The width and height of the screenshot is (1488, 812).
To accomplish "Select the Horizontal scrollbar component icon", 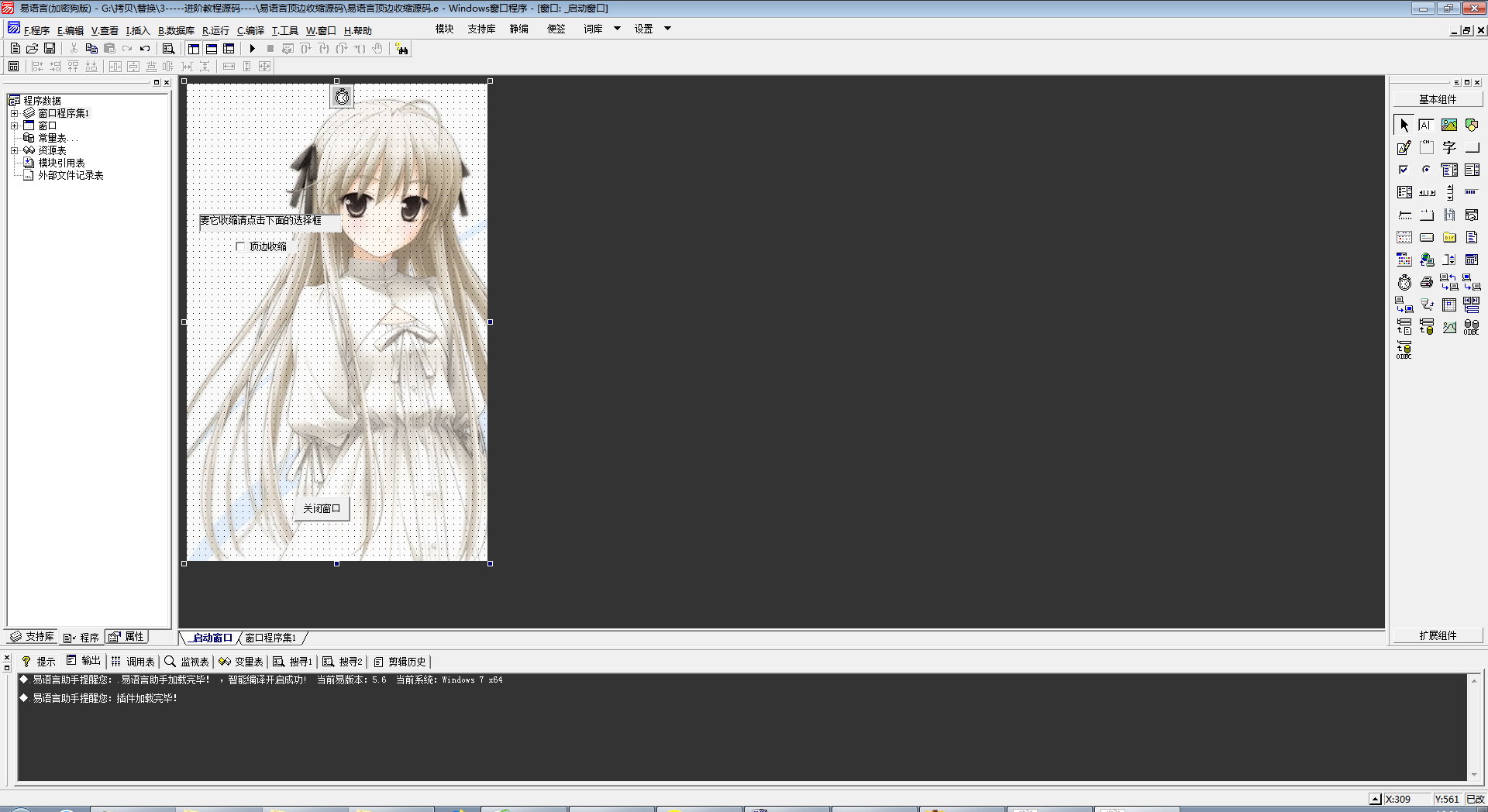I will pyautogui.click(x=1427, y=192).
